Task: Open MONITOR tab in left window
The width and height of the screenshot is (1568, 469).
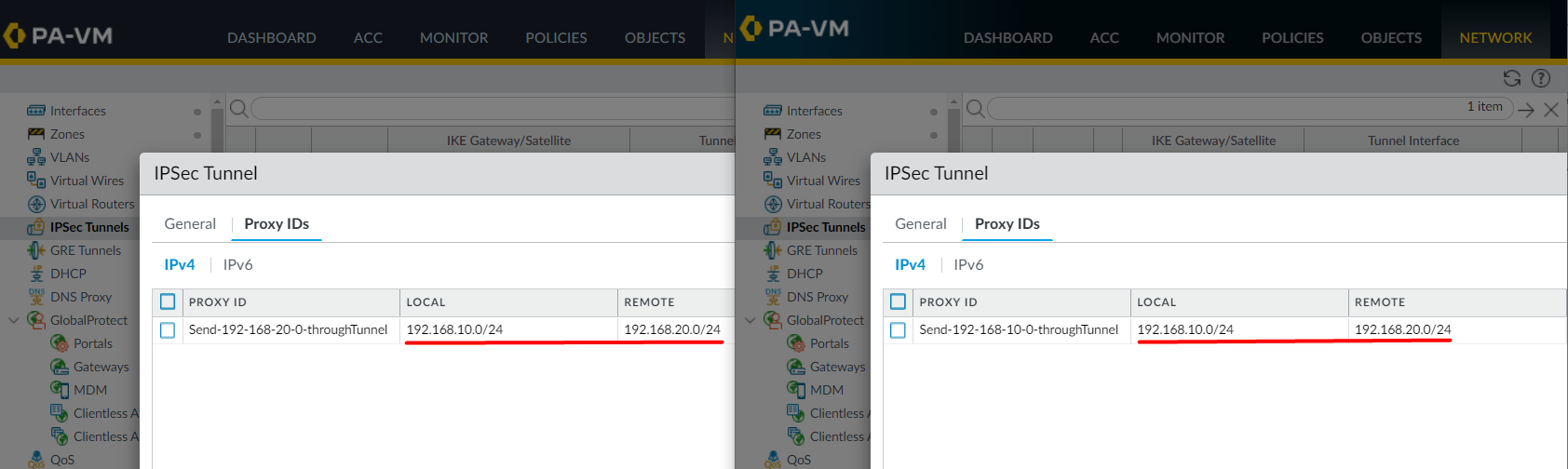Action: [x=453, y=38]
